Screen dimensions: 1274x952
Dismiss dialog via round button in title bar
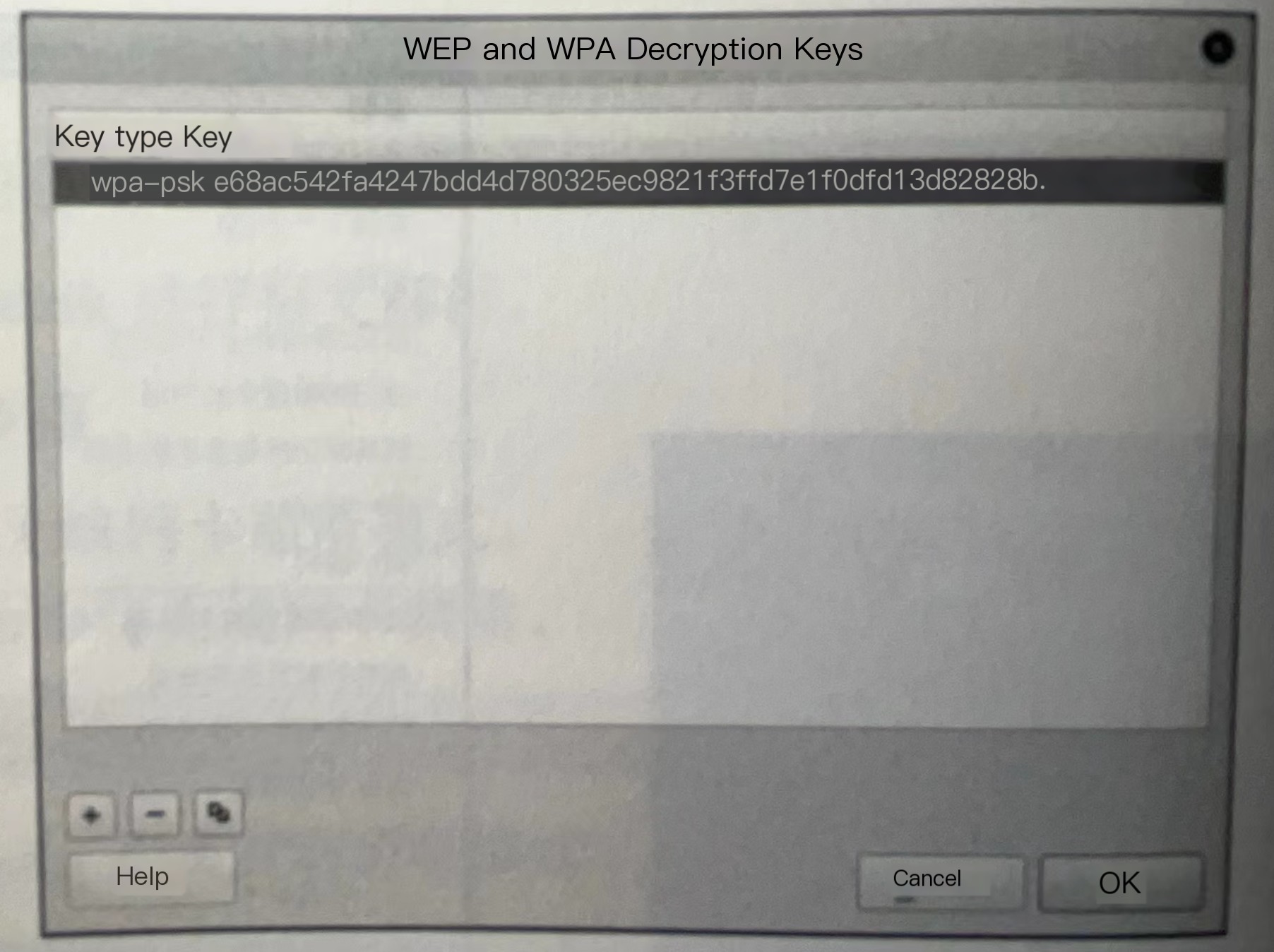(1218, 48)
